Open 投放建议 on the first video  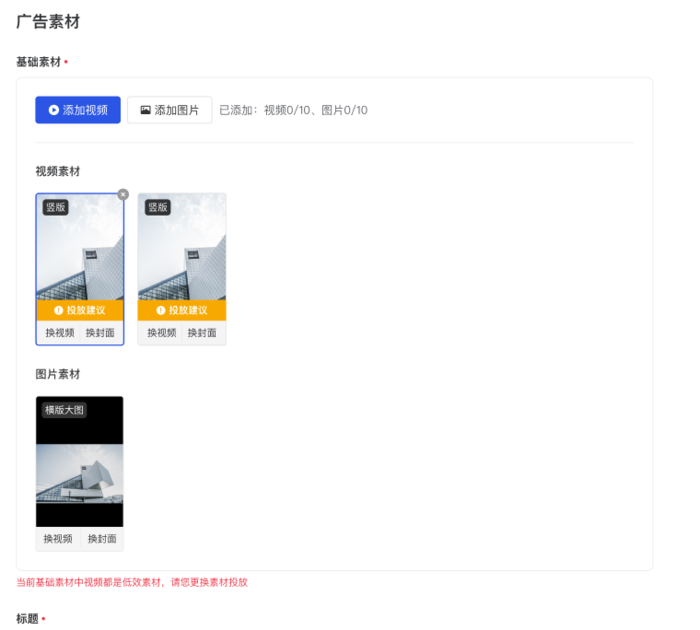(80, 310)
